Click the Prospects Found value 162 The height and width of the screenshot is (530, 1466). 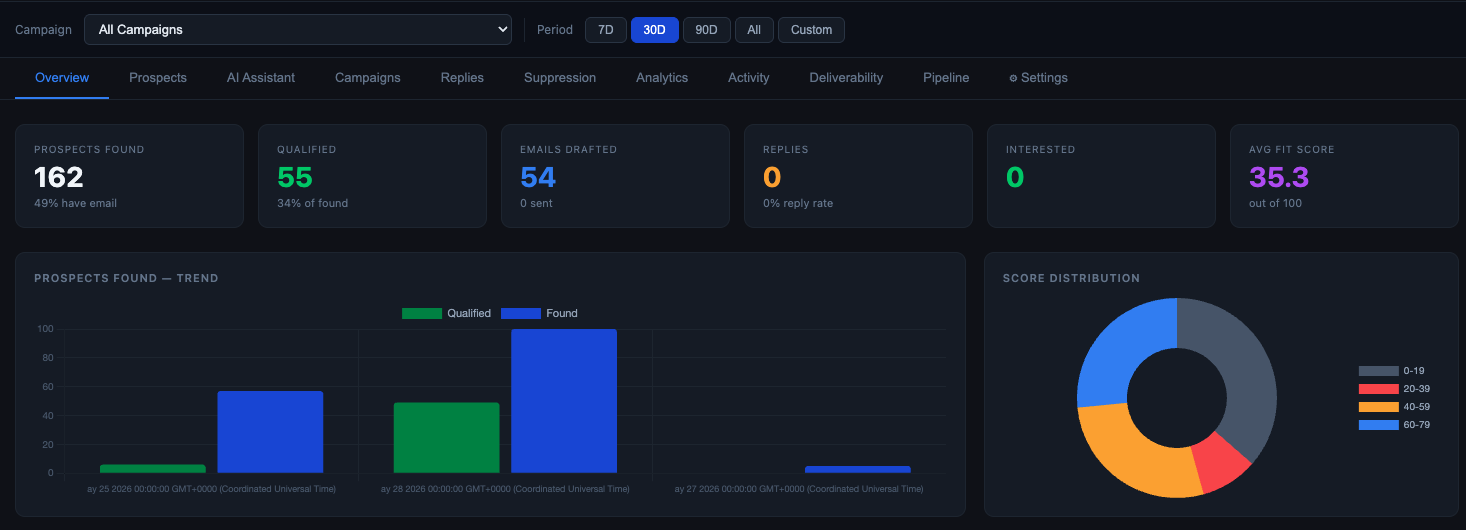(x=59, y=178)
